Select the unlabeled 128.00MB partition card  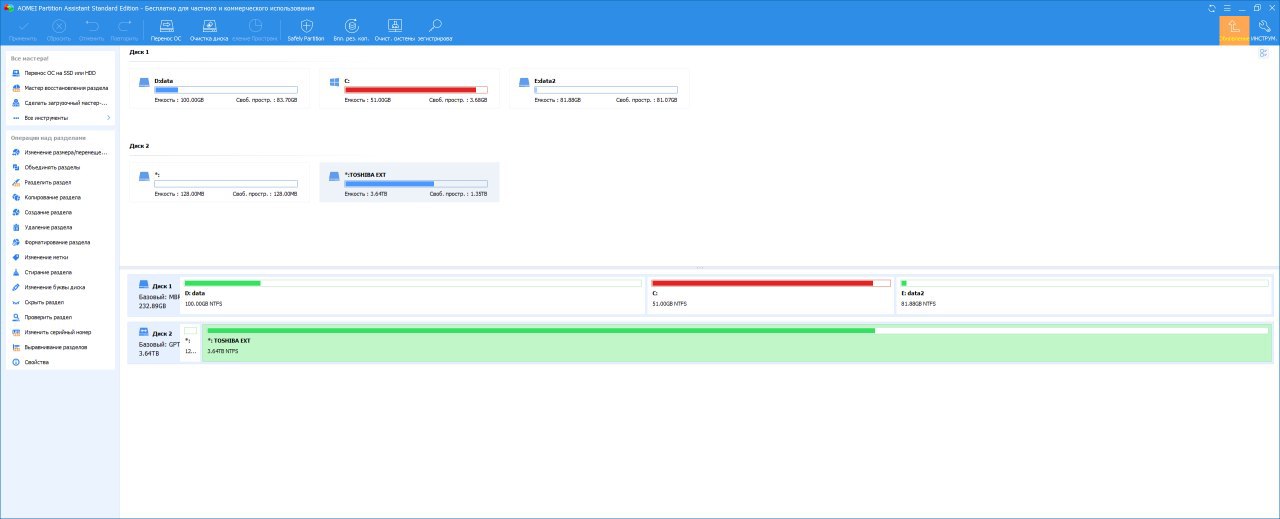219,182
